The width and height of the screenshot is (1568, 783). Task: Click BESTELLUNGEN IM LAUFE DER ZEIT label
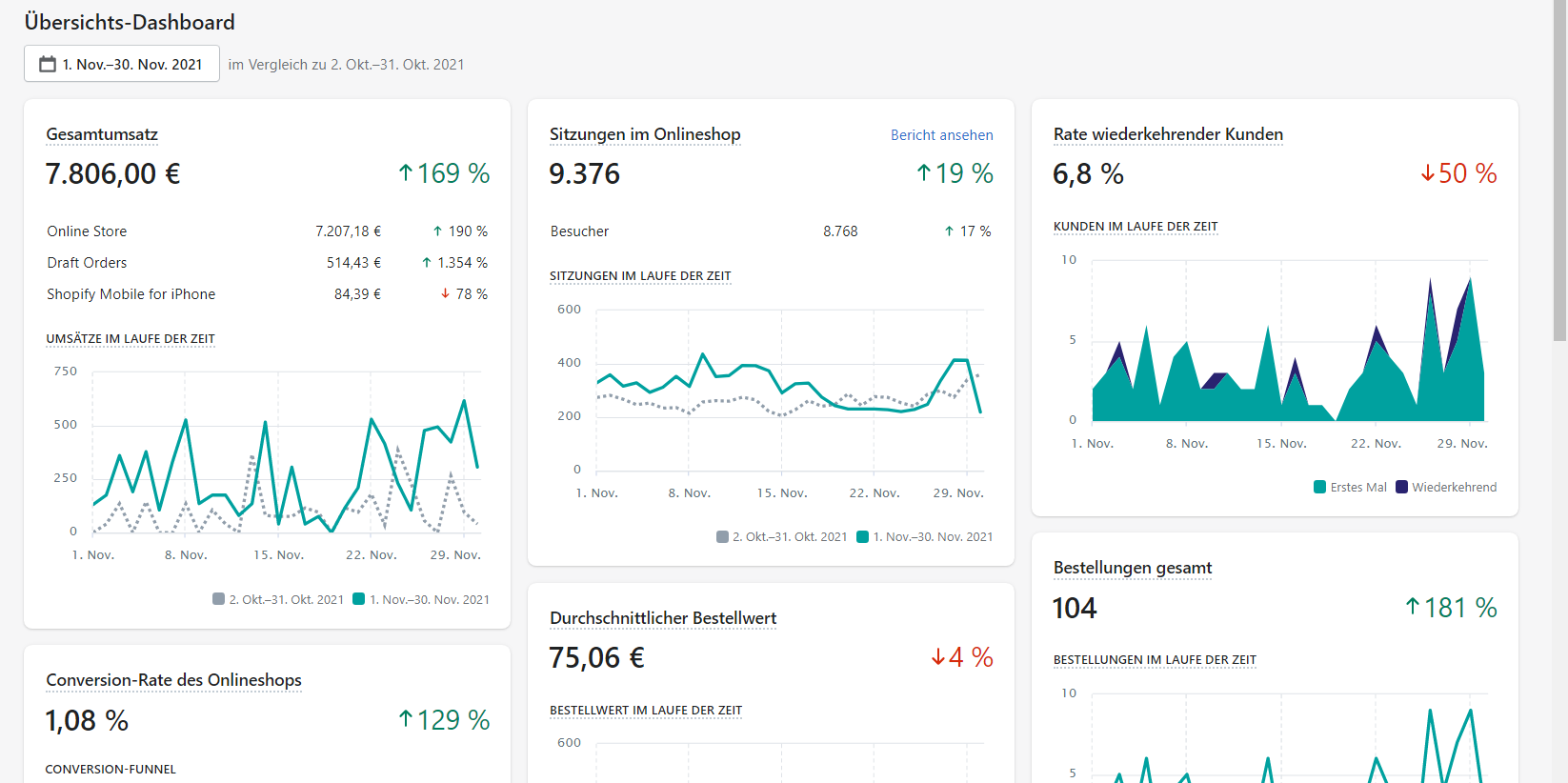[x=1155, y=660]
